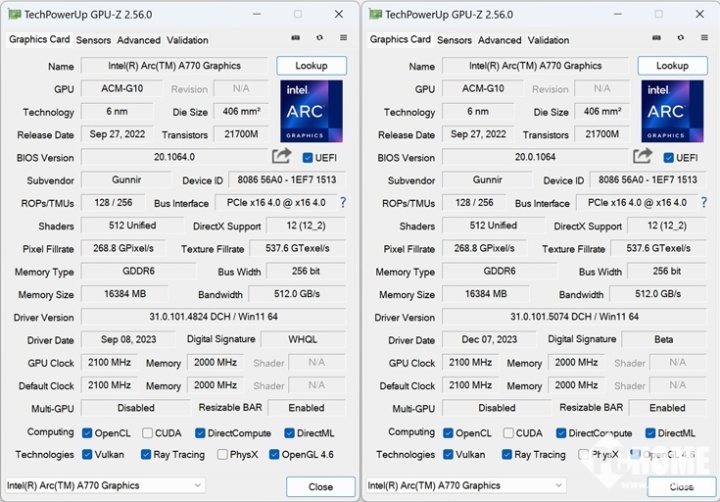Switch to Advanced tab in left window
Viewport: 720px width, 502px height.
point(139,40)
